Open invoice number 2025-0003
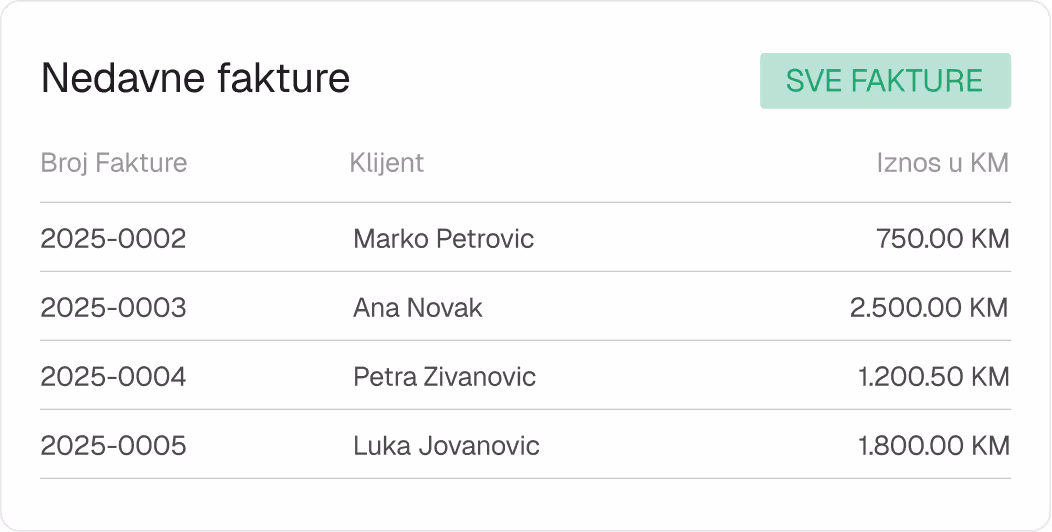Image resolution: width=1052 pixels, height=532 pixels. (113, 308)
